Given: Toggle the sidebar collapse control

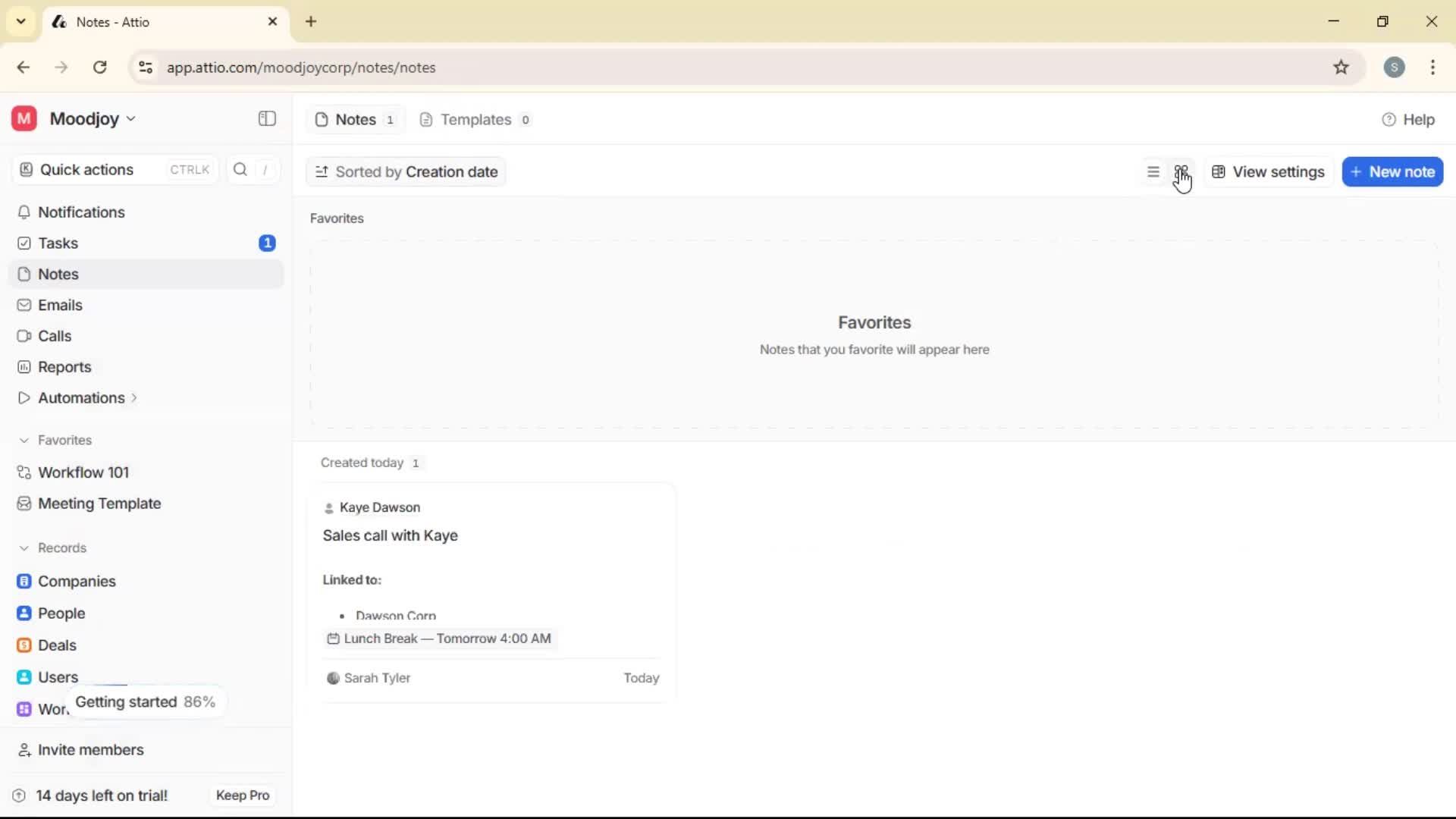Looking at the screenshot, I should pyautogui.click(x=266, y=118).
